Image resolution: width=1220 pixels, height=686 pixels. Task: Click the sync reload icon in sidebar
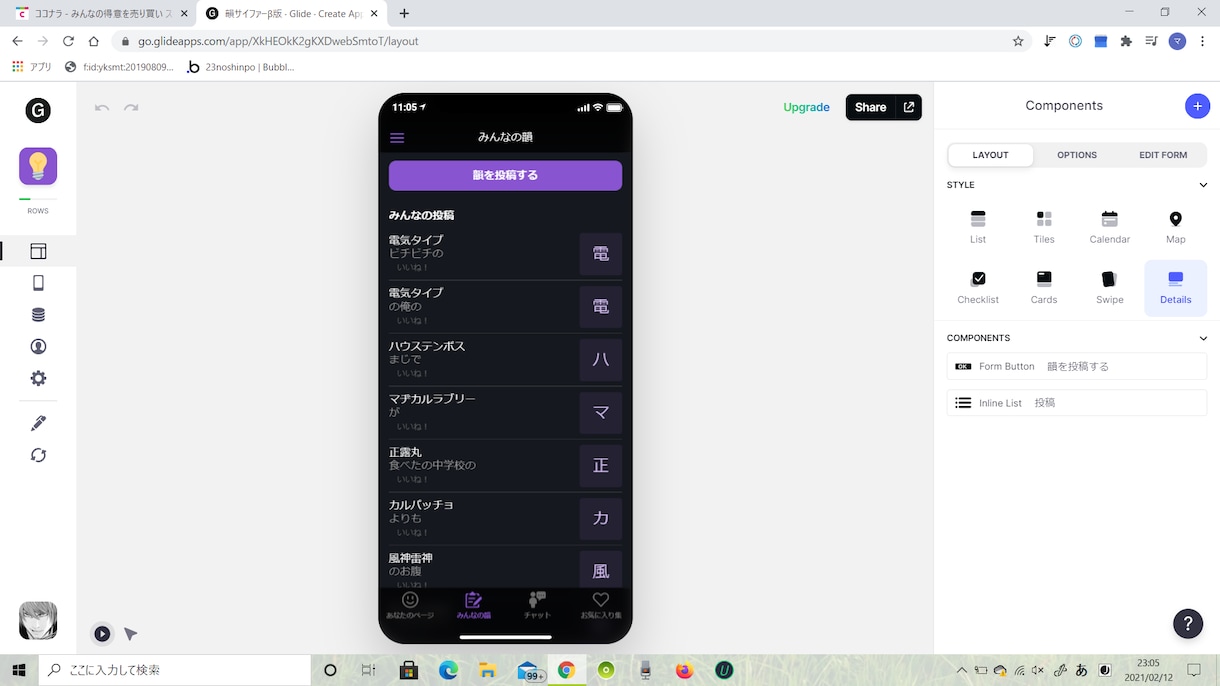click(x=38, y=455)
